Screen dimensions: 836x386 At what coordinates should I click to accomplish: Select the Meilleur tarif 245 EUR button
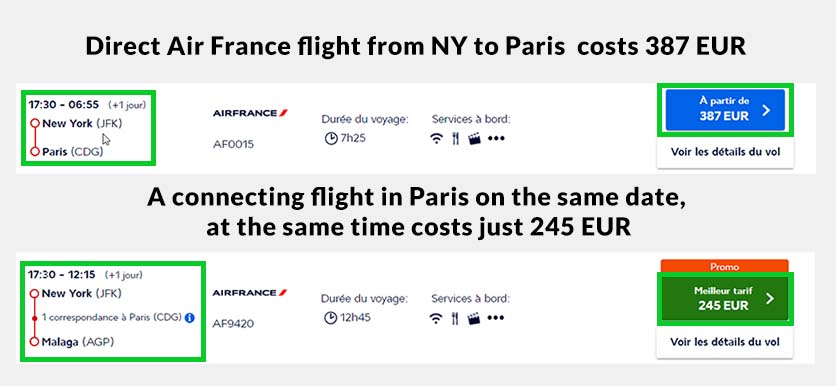[x=725, y=299]
